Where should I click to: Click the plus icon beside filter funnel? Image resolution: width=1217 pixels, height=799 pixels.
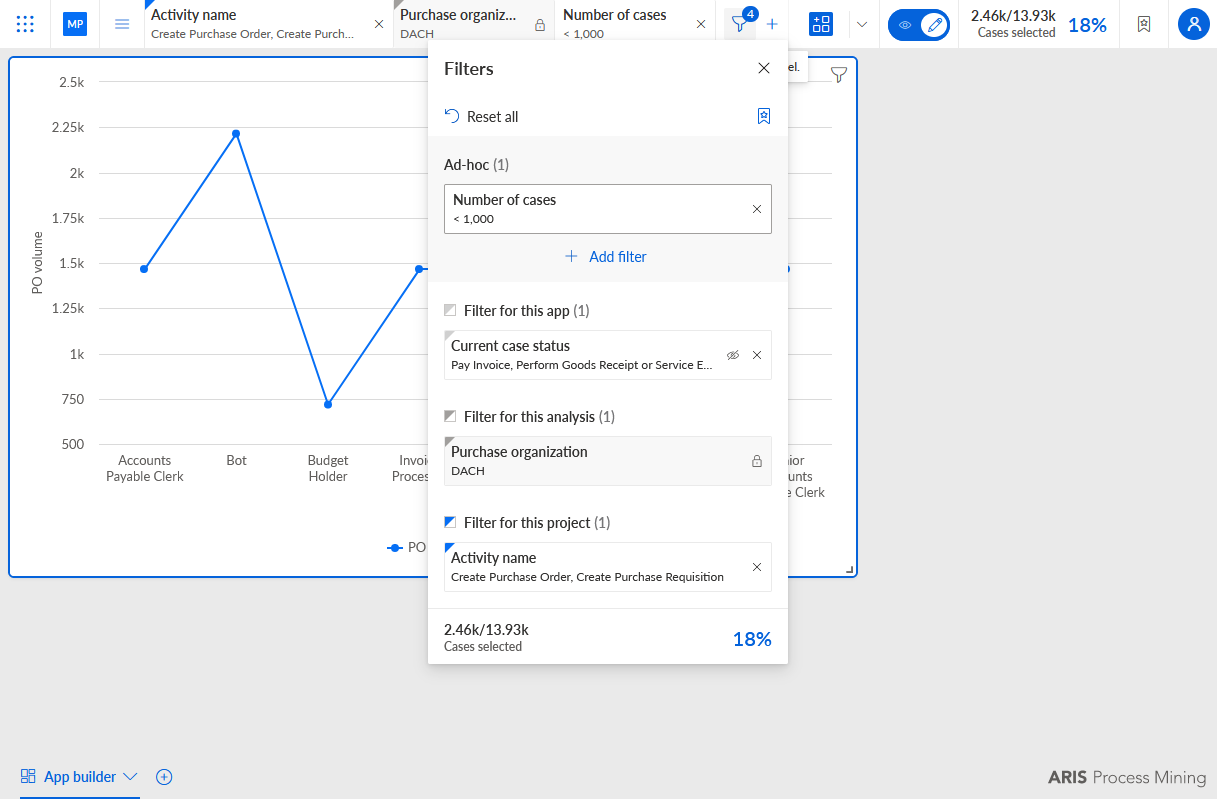(772, 24)
